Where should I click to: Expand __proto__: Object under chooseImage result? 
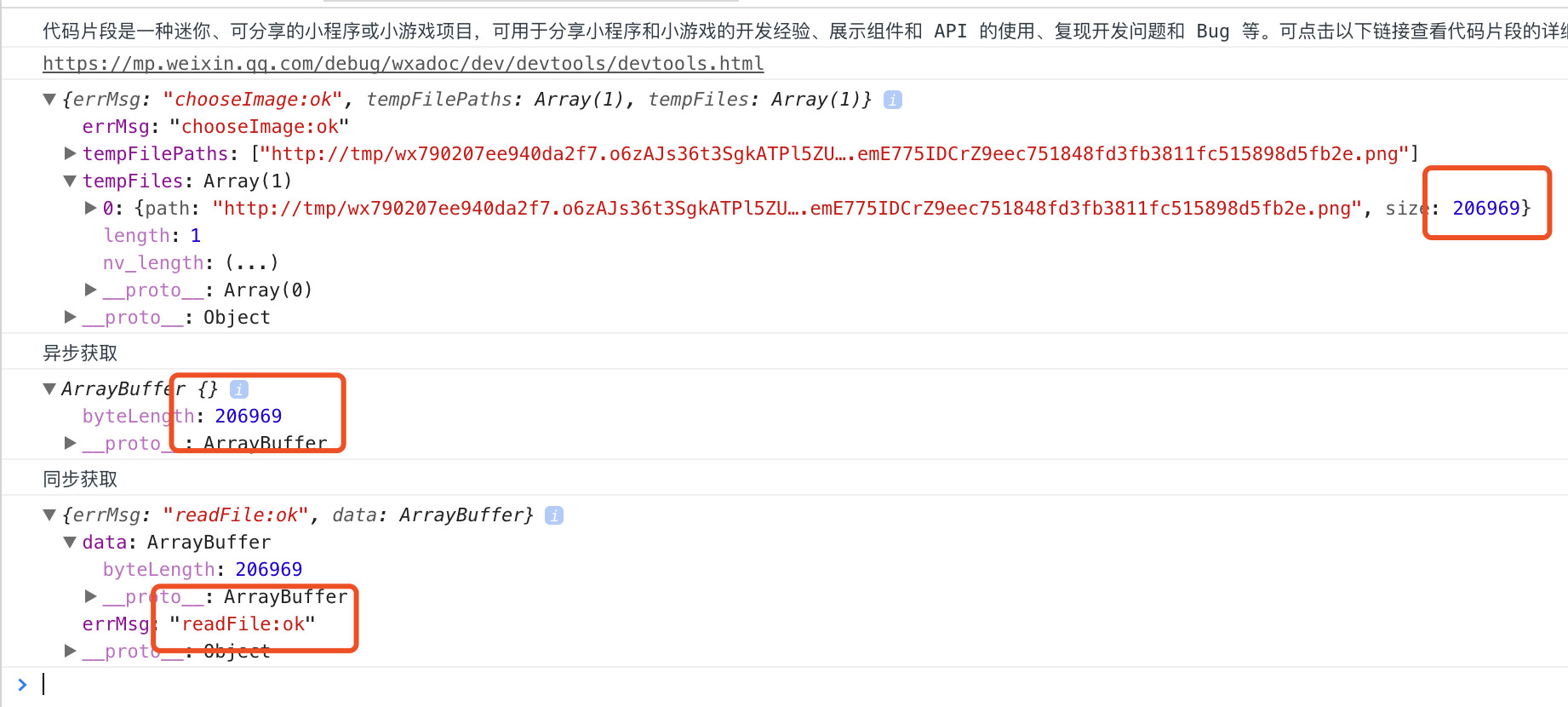point(71,317)
